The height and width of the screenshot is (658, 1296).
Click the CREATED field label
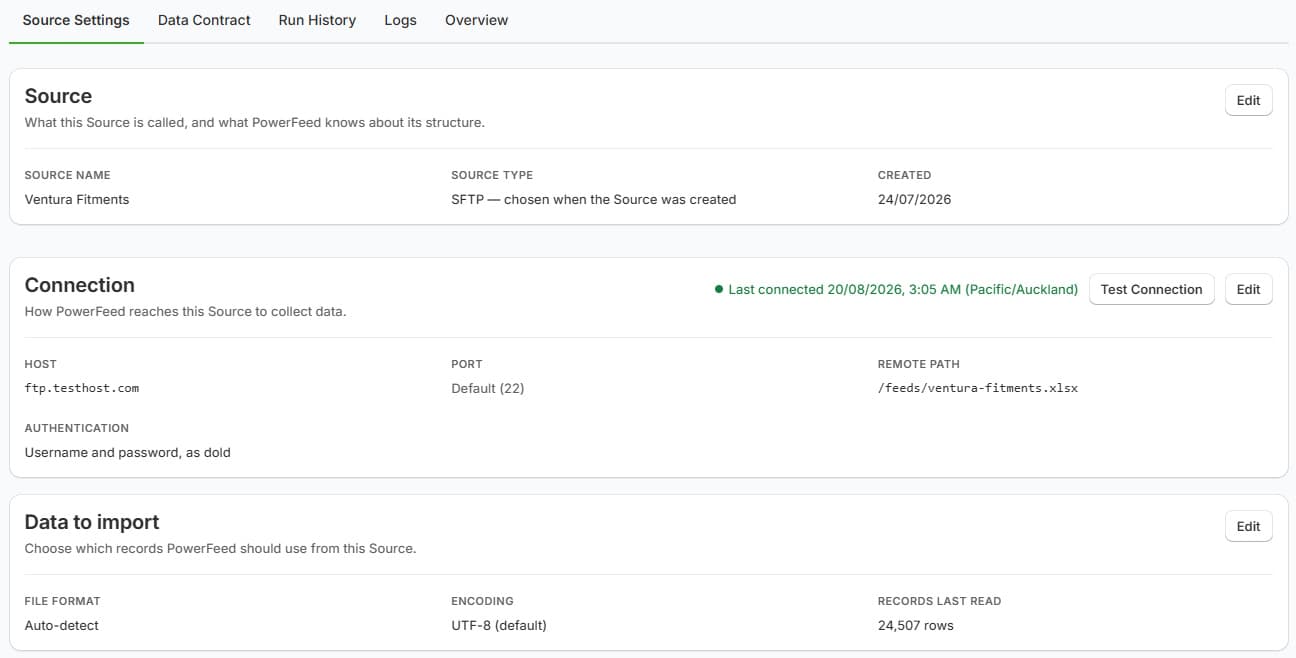[x=904, y=175]
